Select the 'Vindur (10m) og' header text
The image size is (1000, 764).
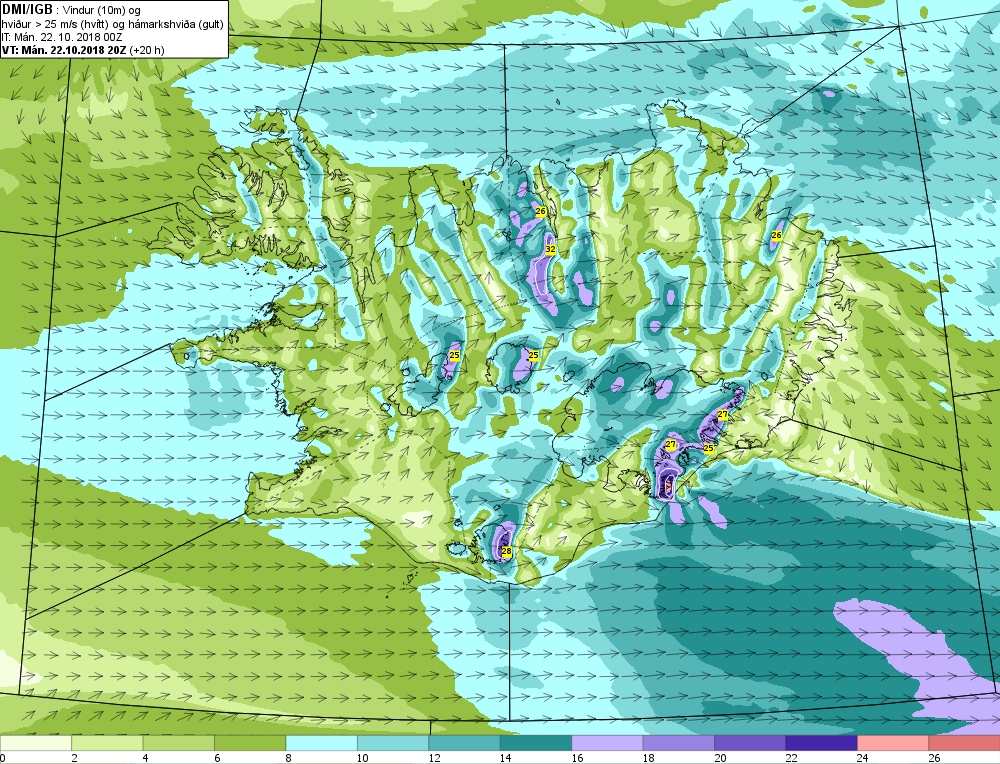(x=102, y=10)
